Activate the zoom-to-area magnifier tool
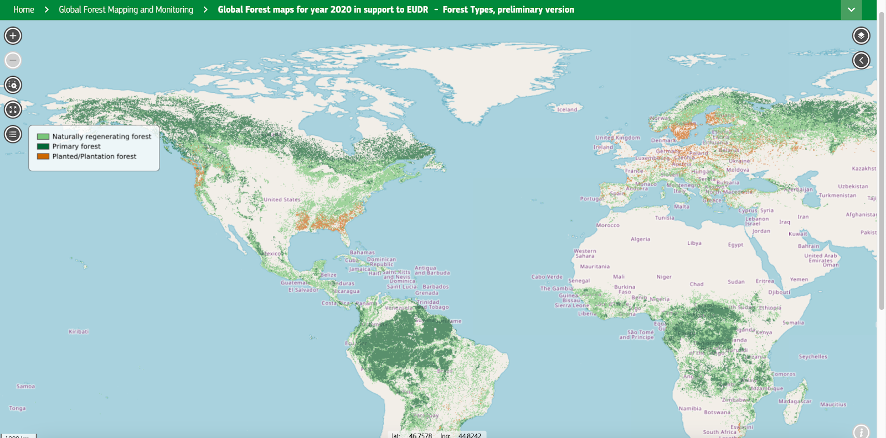 pos(13,85)
